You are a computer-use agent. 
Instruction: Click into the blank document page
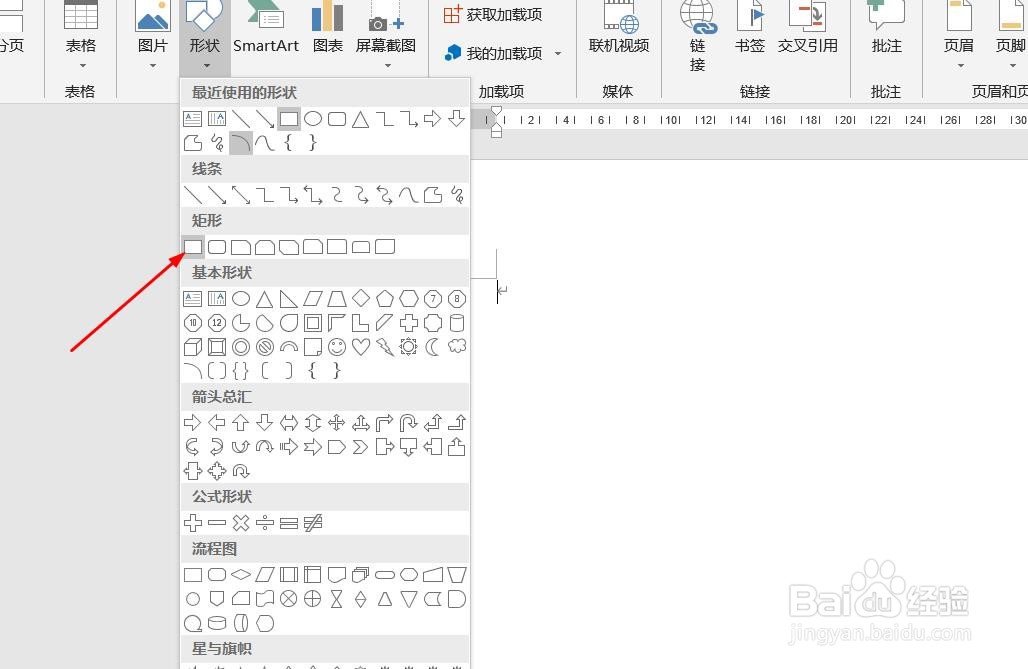(749, 413)
